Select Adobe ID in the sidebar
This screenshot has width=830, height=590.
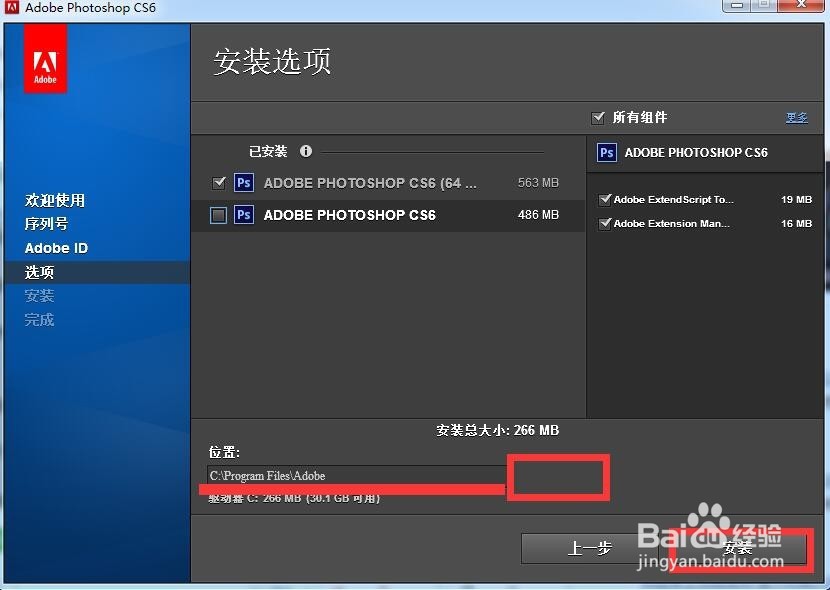coord(55,248)
